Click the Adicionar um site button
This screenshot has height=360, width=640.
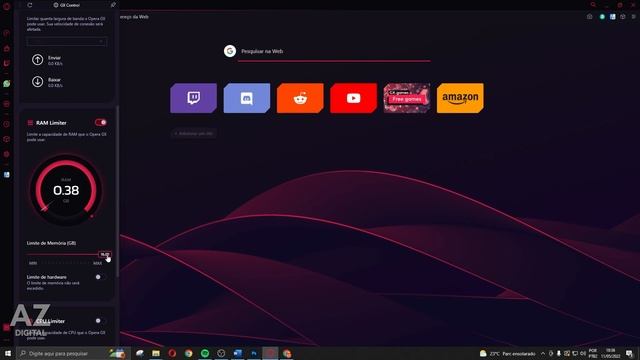point(194,133)
